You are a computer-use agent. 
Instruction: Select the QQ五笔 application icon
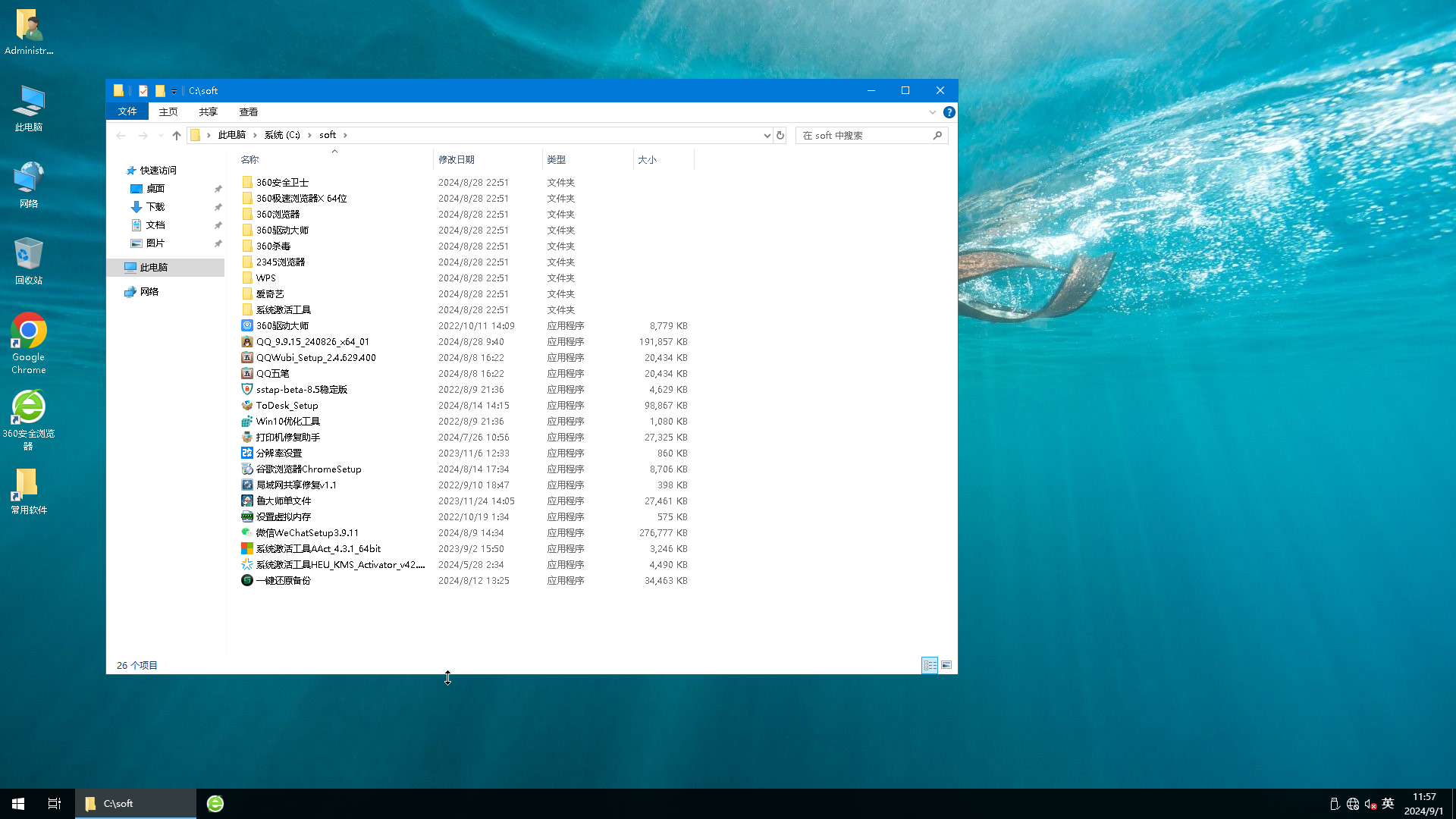pyautogui.click(x=247, y=373)
